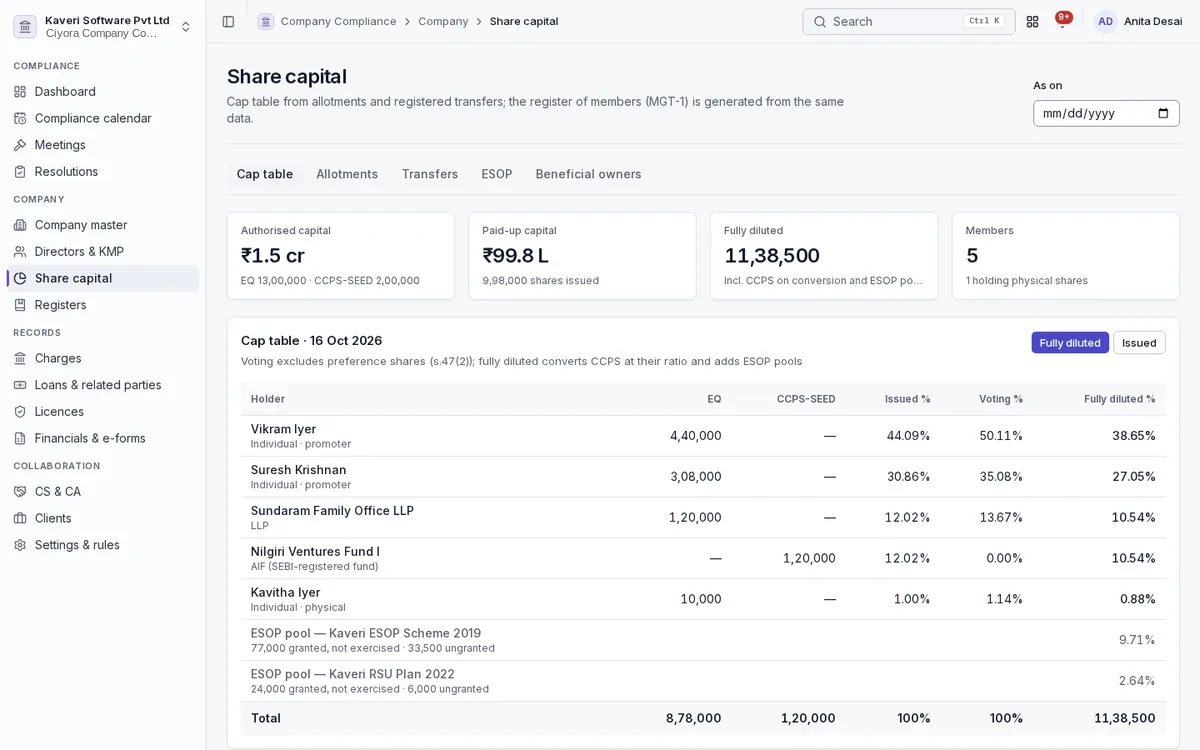Click the Company breadcrumb link

tap(443, 21)
